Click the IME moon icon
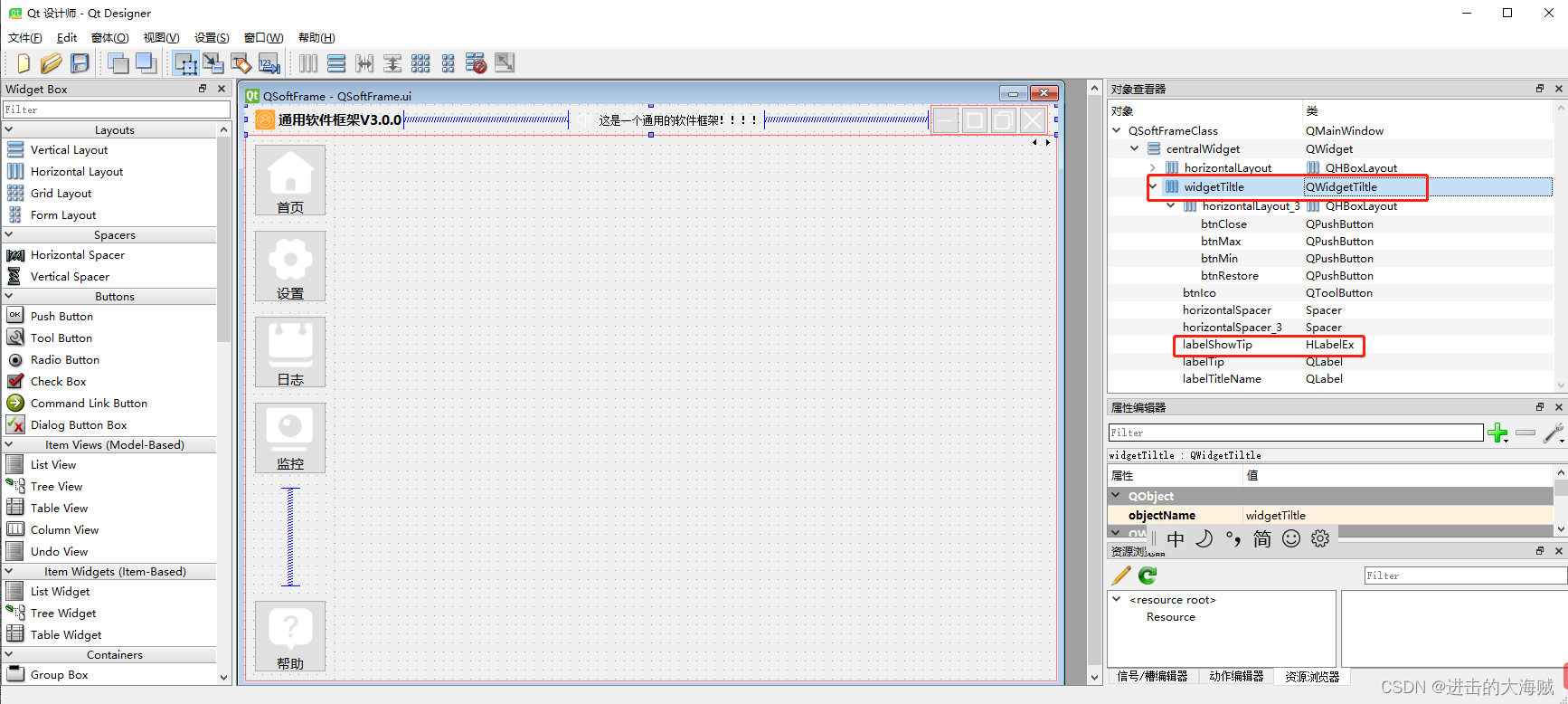The height and width of the screenshot is (704, 1568). point(1204,539)
